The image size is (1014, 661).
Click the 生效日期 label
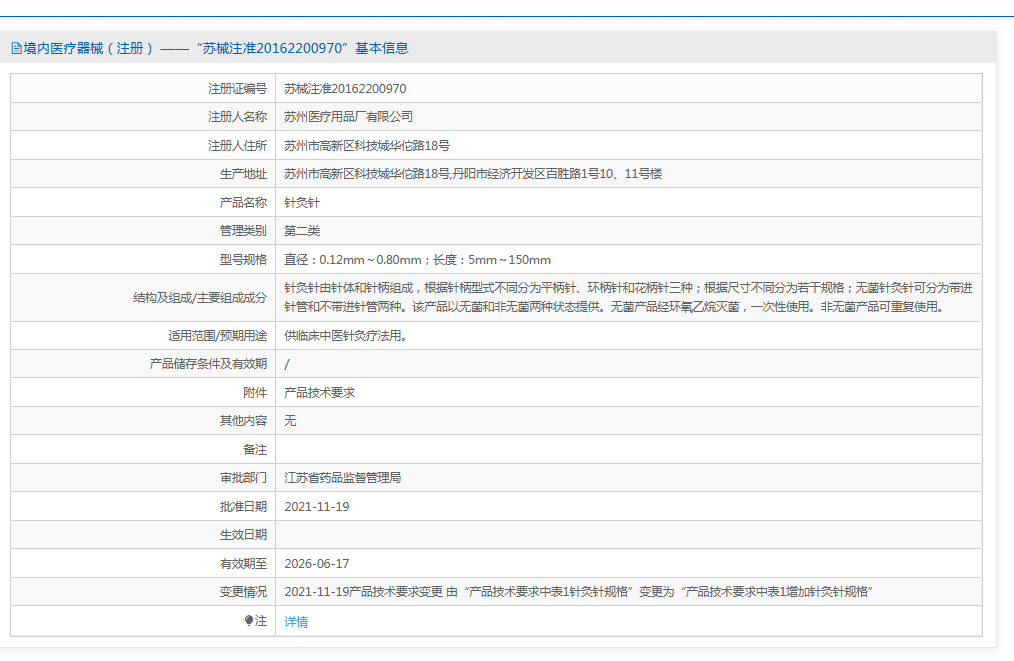(x=243, y=535)
